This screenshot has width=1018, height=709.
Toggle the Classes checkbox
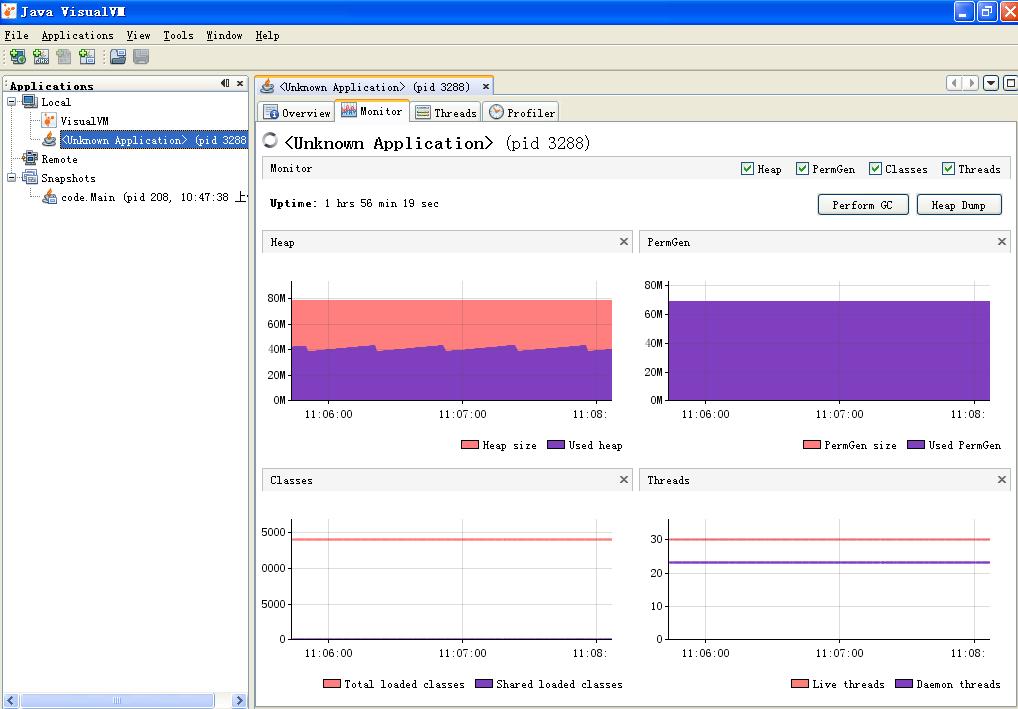click(x=875, y=169)
